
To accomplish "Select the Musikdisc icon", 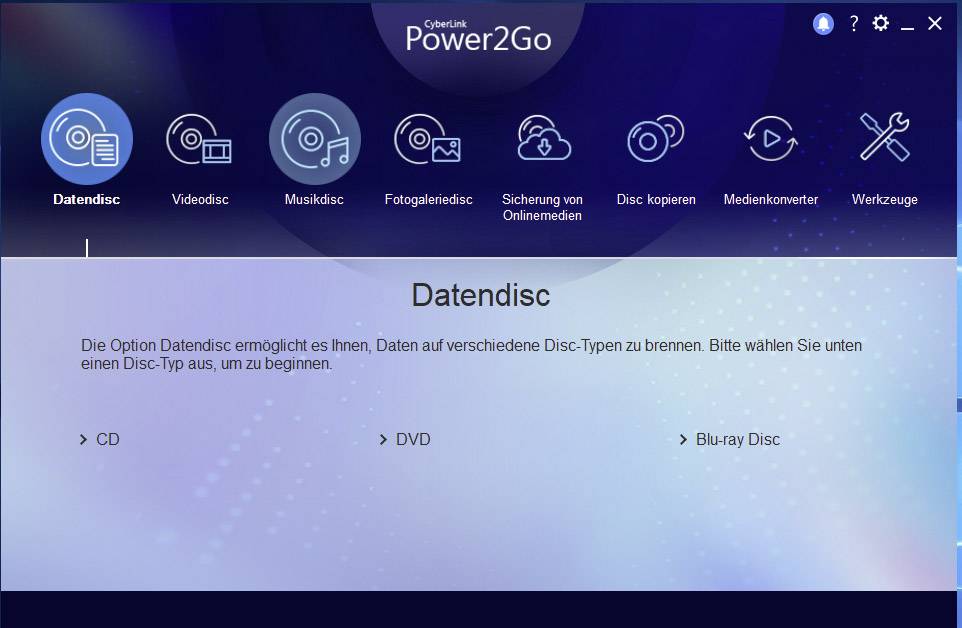I will [x=313, y=140].
